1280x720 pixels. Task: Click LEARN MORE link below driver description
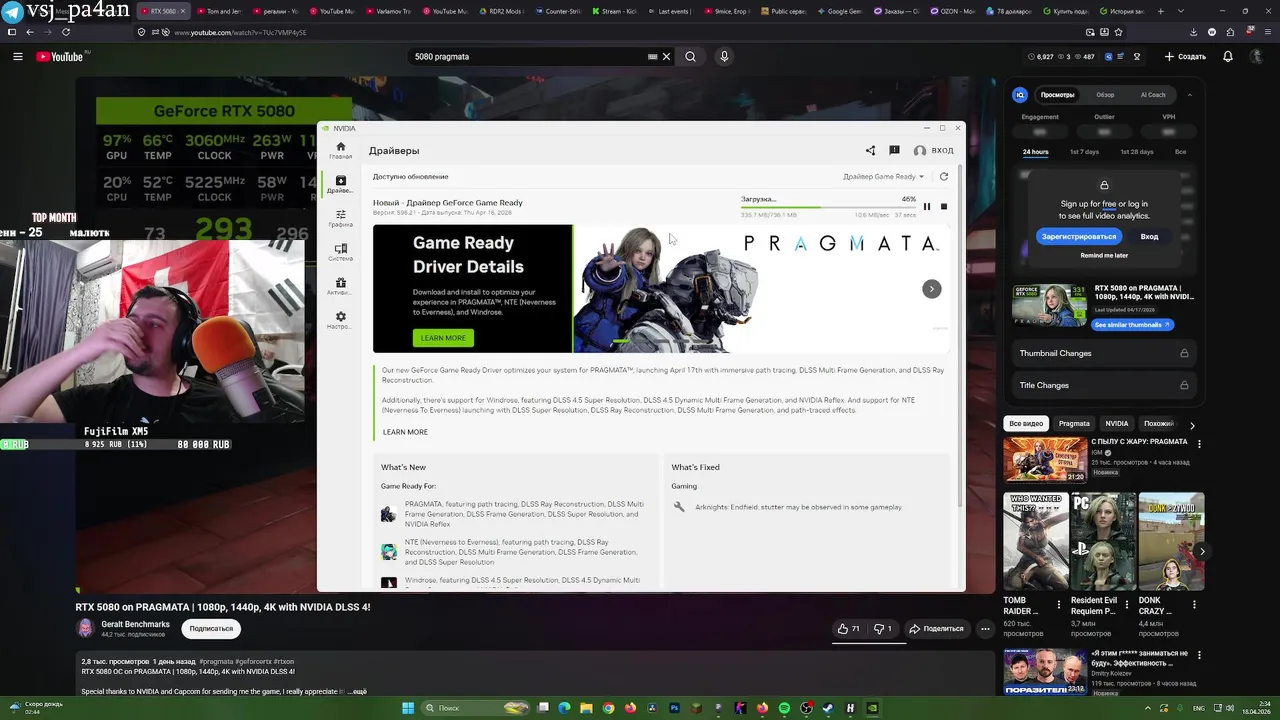[405, 432]
